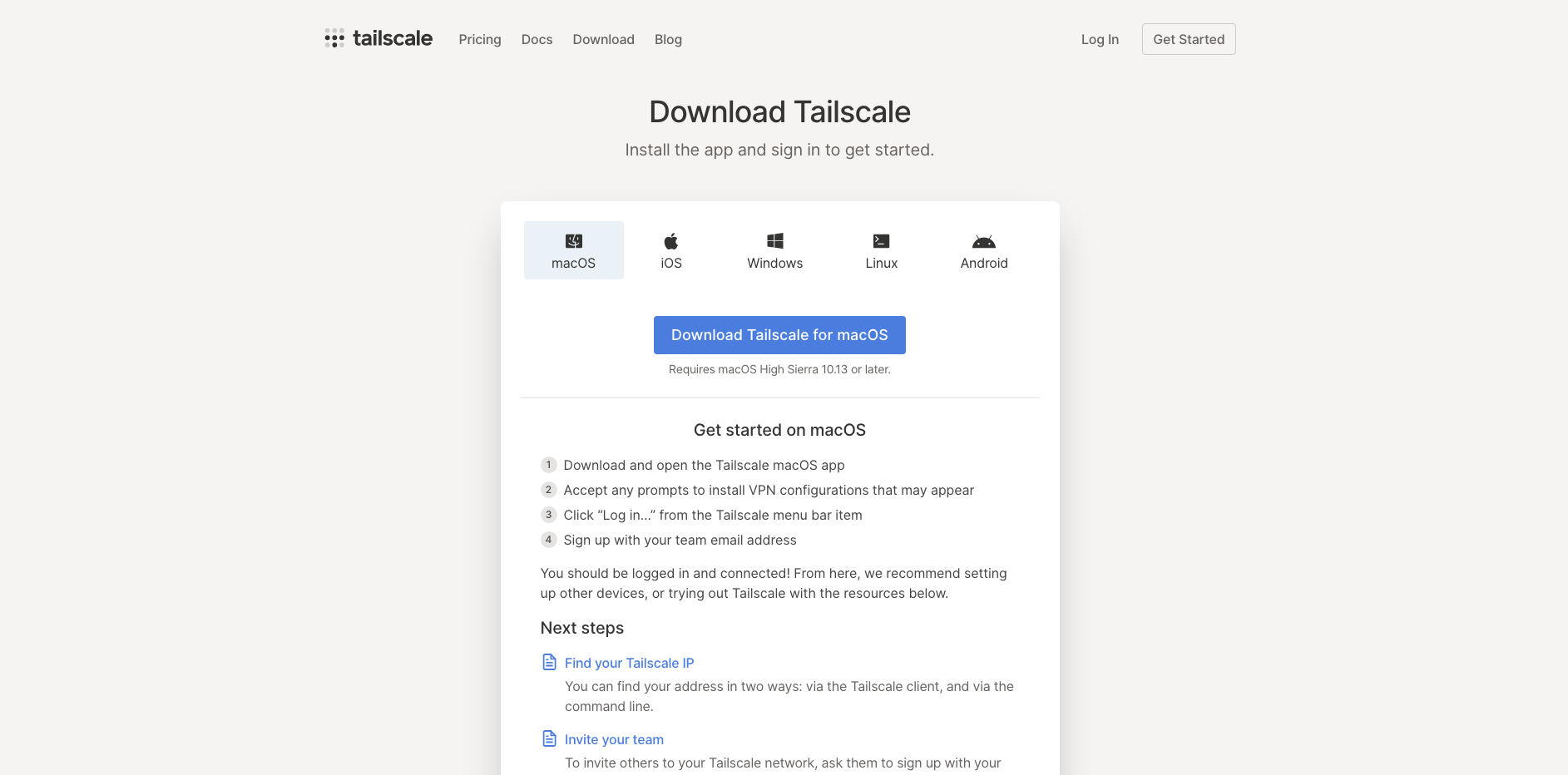Click step 4 Sign up with team email
The height and width of the screenshot is (775, 1568).
pos(680,540)
